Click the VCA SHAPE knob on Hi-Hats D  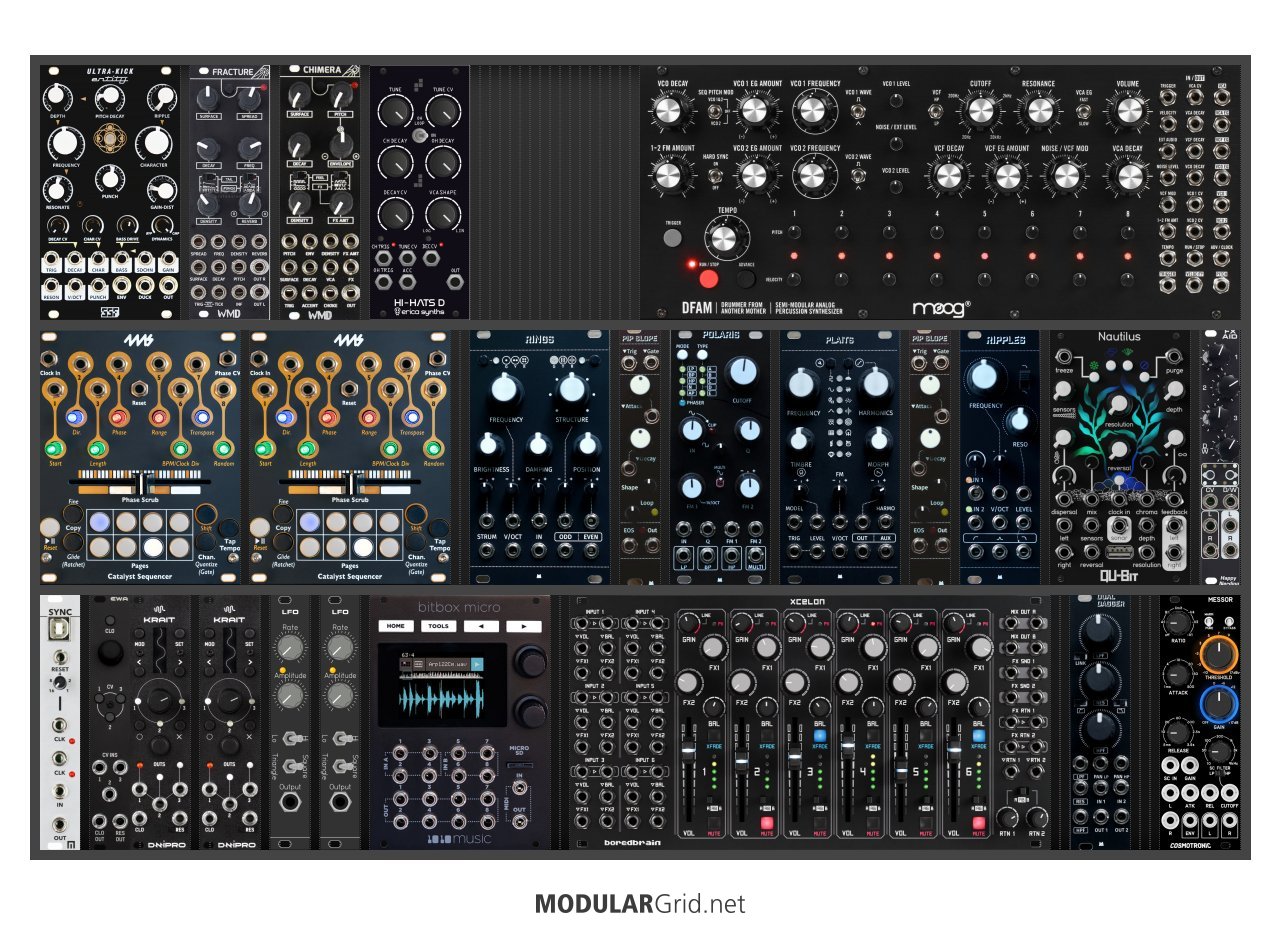pyautogui.click(x=441, y=212)
